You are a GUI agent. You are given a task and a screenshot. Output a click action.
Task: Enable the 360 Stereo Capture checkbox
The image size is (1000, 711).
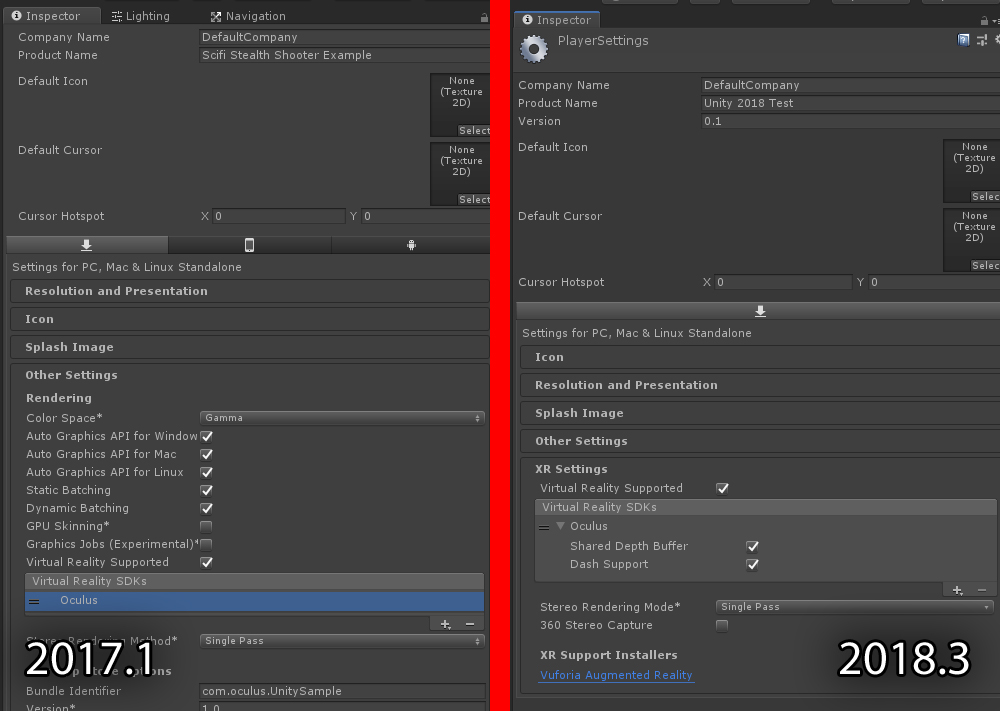(x=722, y=626)
